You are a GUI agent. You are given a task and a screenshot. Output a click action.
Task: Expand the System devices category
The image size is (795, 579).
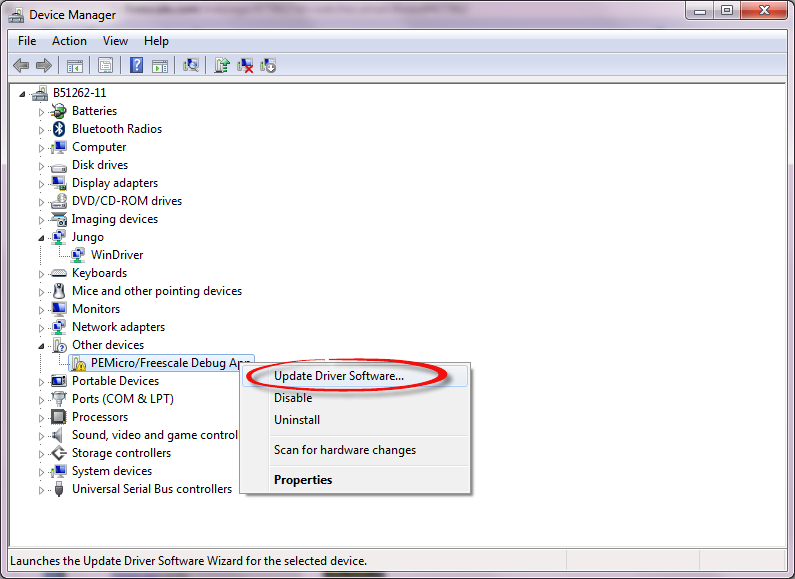[41, 472]
